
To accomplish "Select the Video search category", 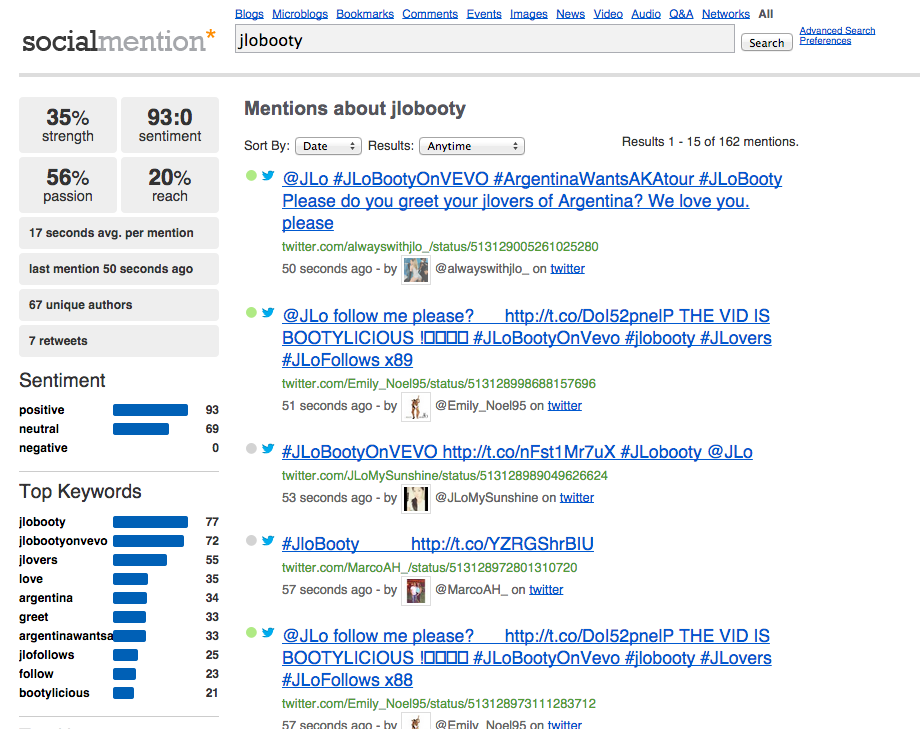I will point(608,14).
